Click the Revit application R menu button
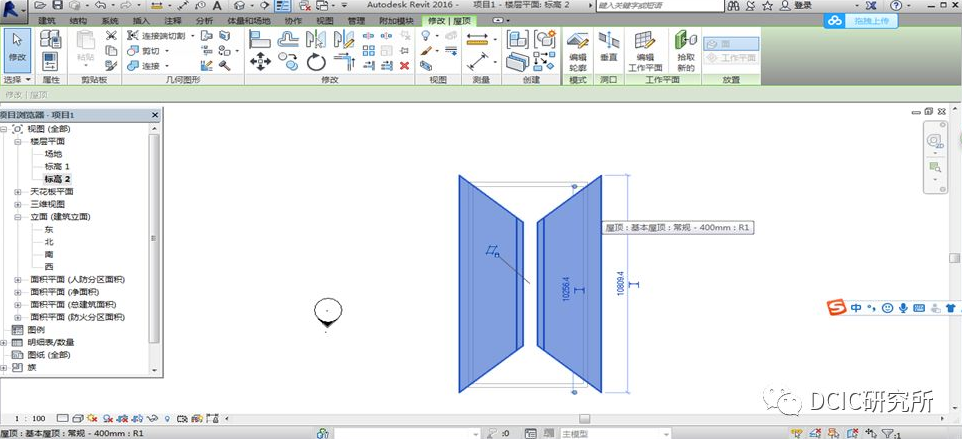Image resolution: width=962 pixels, height=439 pixels. 13,10
